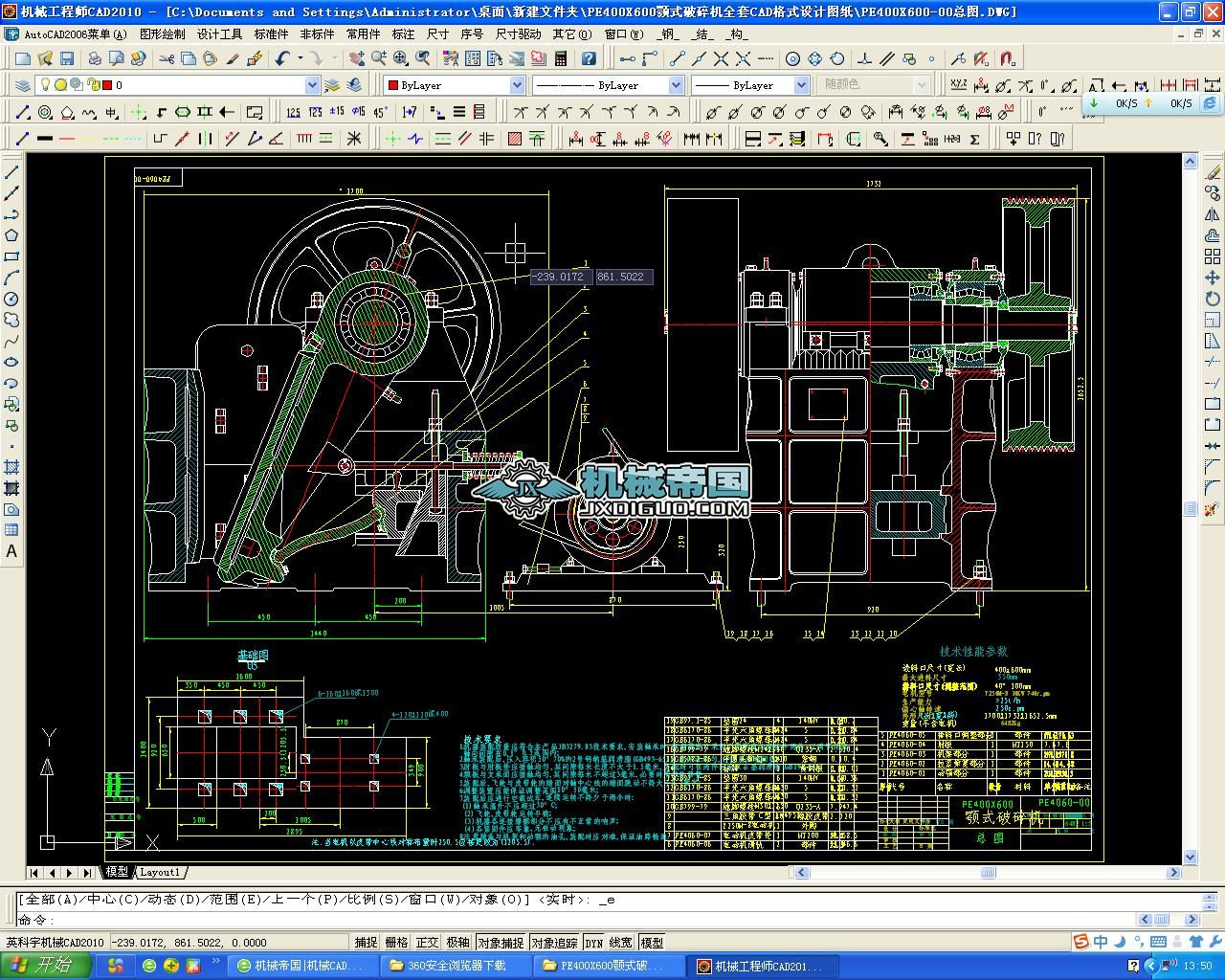This screenshot has height=980, width=1225.
Task: Toggle DYN dynamic input button
Action: 593,943
